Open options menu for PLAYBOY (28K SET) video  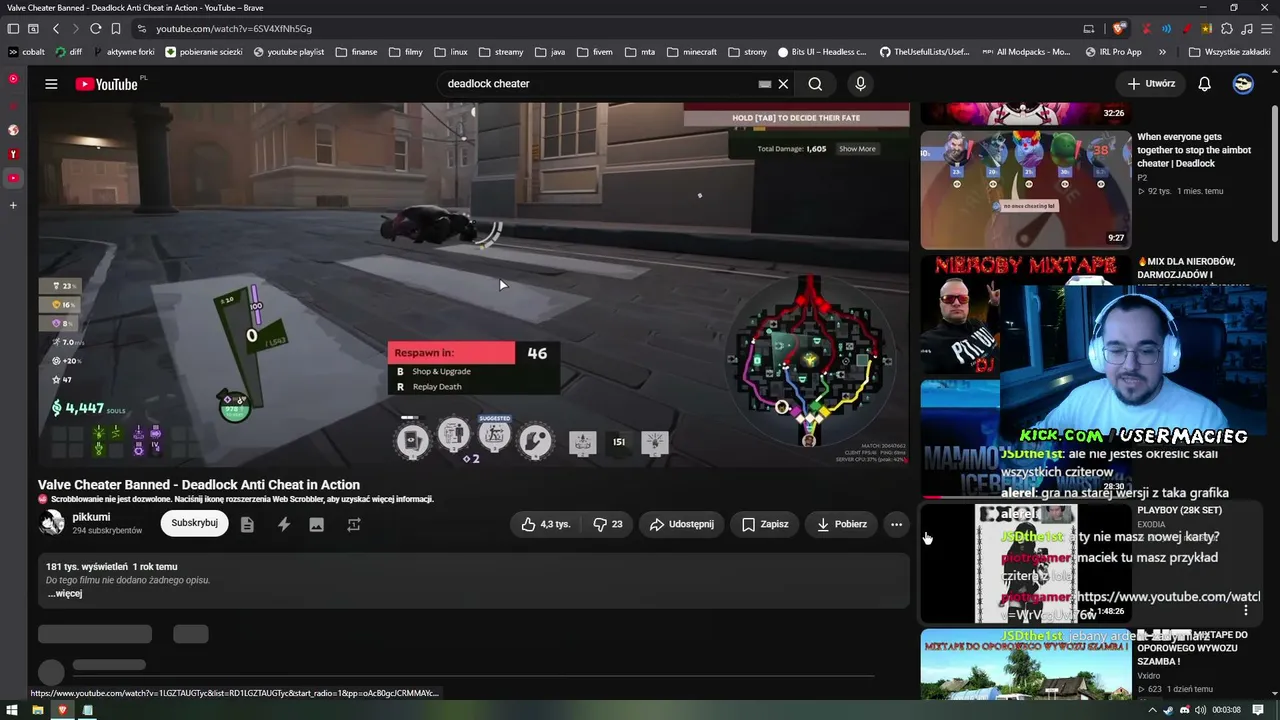point(1246,610)
